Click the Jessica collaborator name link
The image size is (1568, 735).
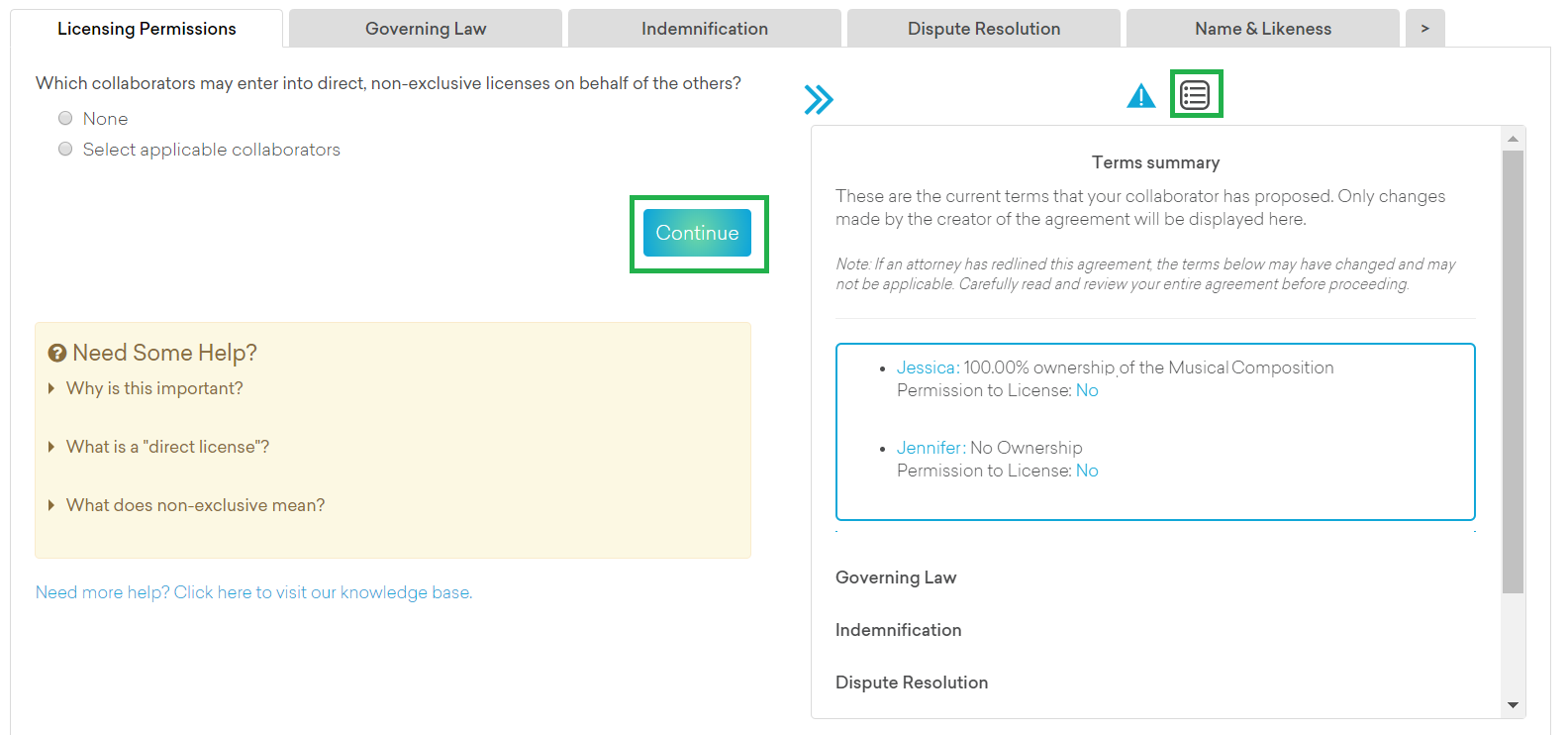click(x=926, y=367)
